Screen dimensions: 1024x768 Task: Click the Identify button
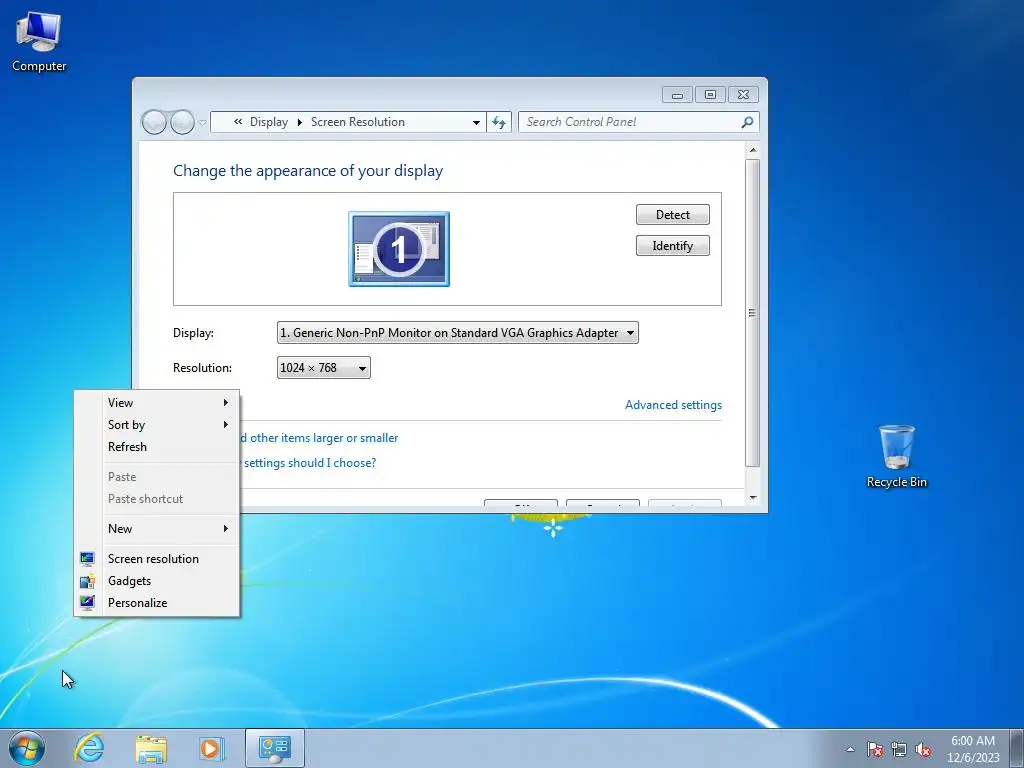(x=673, y=246)
